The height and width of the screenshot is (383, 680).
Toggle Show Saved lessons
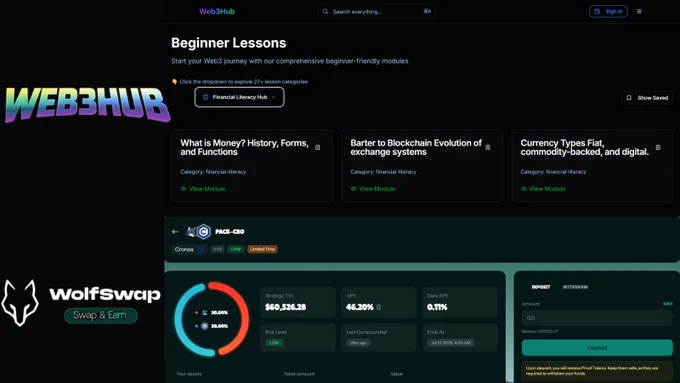[647, 98]
